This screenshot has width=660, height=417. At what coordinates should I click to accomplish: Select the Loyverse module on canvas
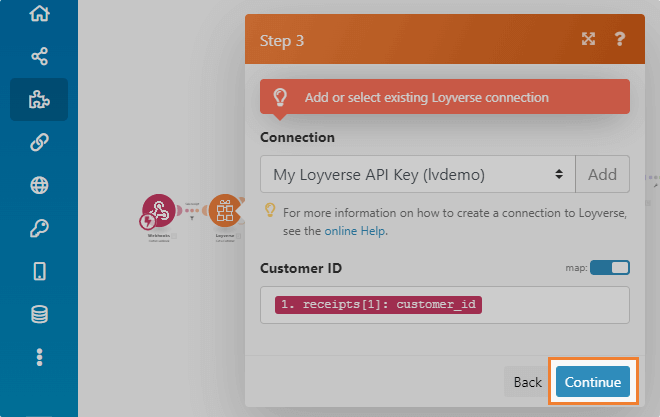tap(225, 210)
